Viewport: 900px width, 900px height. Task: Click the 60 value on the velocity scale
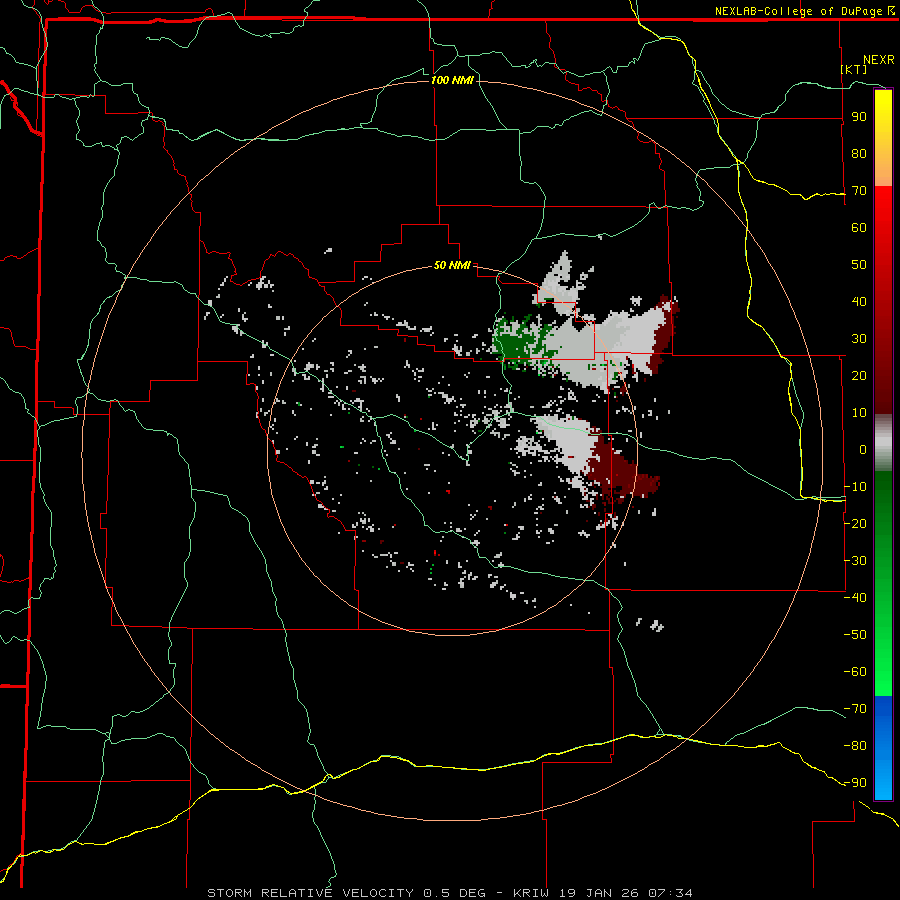pyautogui.click(x=859, y=228)
